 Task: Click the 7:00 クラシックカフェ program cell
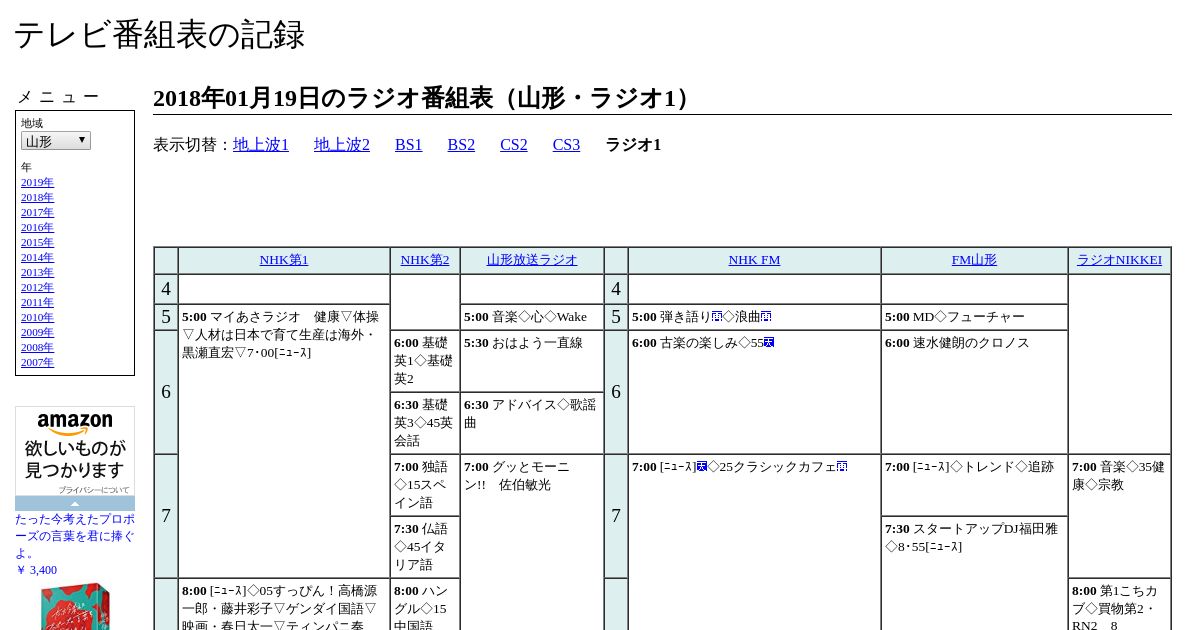754,542
